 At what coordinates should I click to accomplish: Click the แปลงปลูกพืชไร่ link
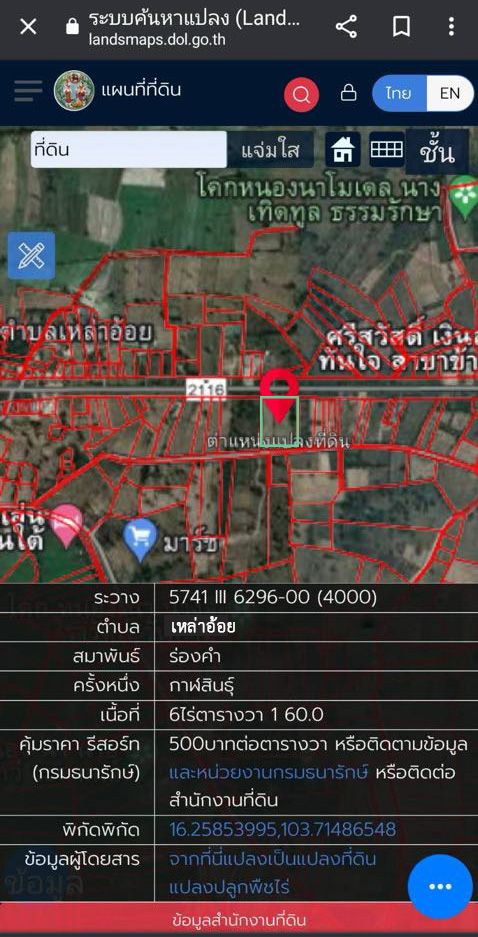[x=229, y=887]
